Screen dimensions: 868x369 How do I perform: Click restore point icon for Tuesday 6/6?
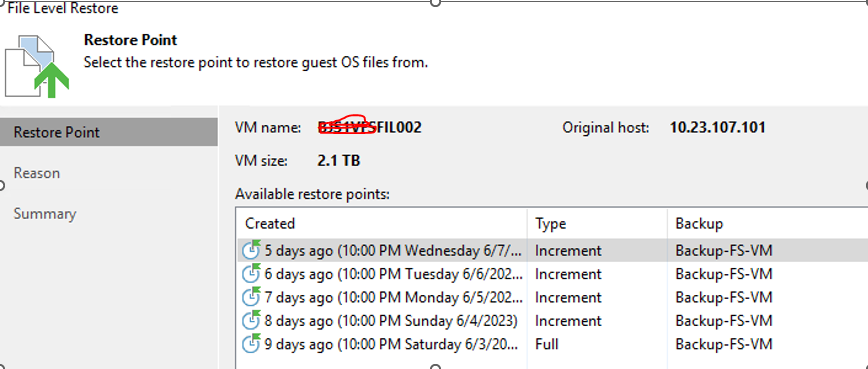coord(251,273)
